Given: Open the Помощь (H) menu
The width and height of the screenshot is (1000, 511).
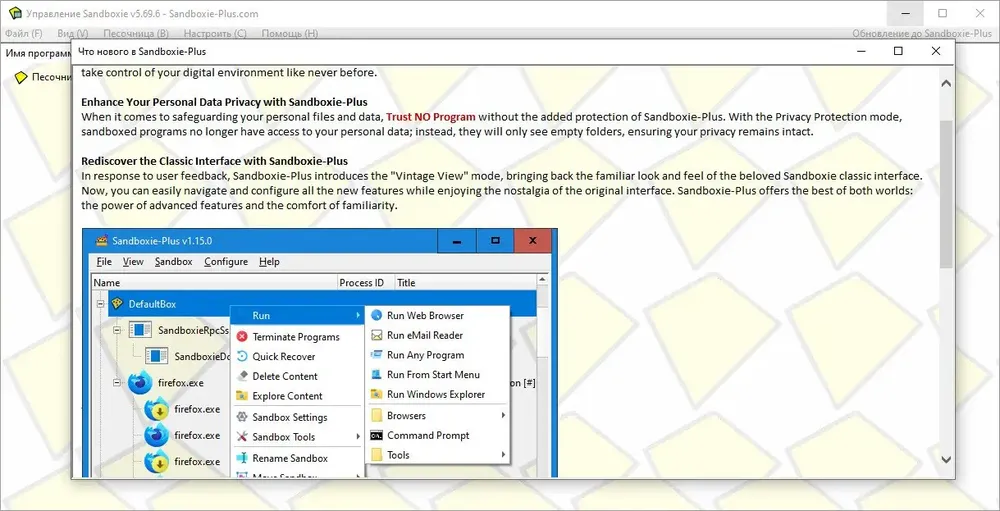Looking at the screenshot, I should (290, 33).
